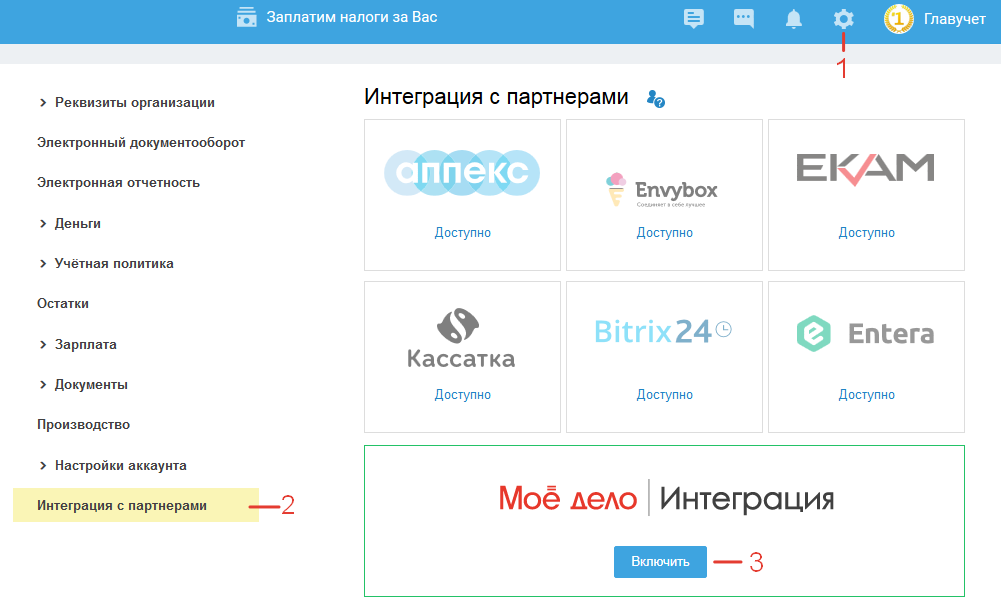Click Доступно link under Entera
The width and height of the screenshot is (1001, 606).
pyautogui.click(x=866, y=395)
